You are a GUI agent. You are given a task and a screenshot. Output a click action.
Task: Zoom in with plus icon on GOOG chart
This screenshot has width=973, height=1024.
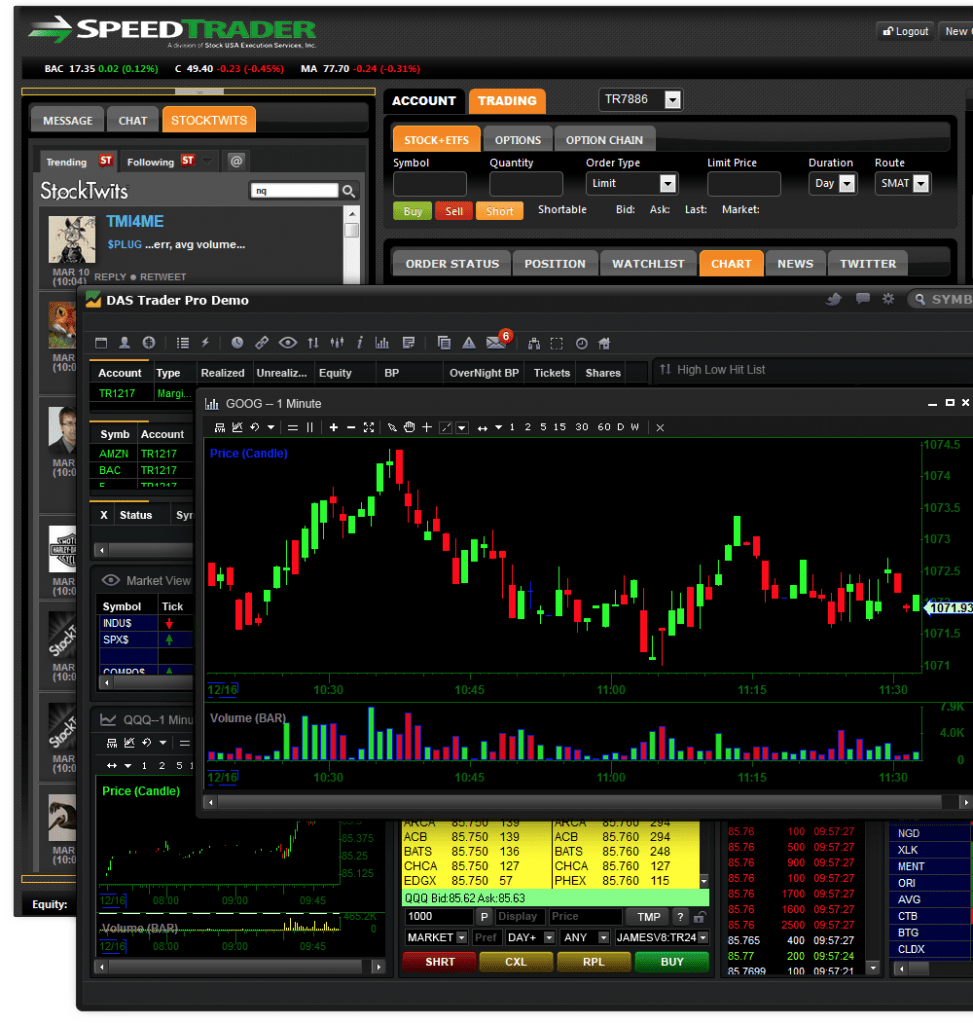point(334,427)
